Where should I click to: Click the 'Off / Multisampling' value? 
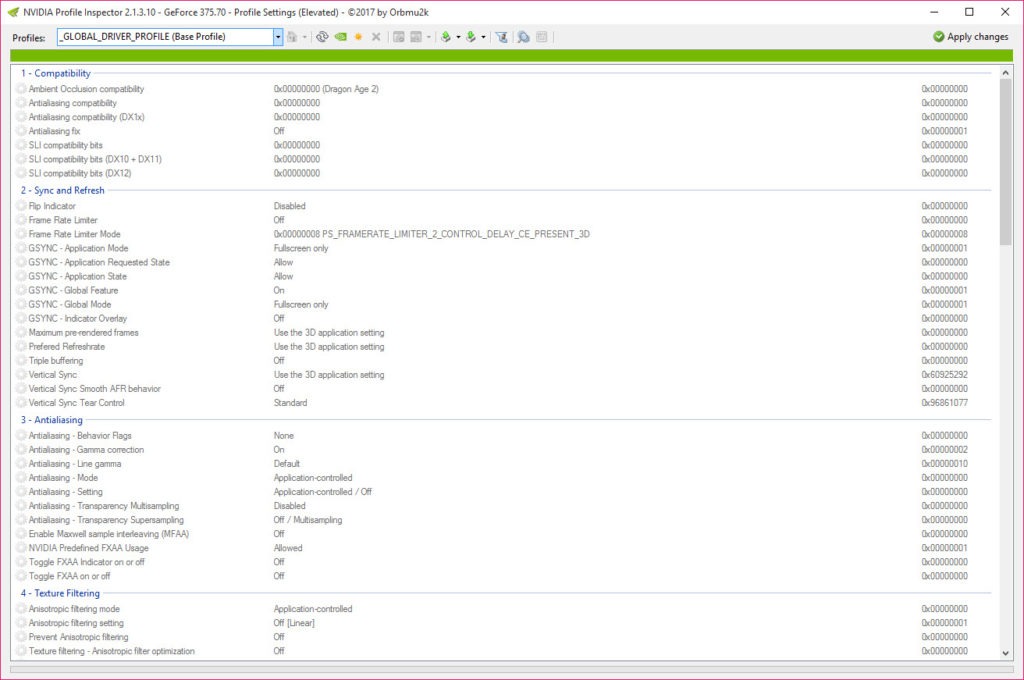[308, 520]
